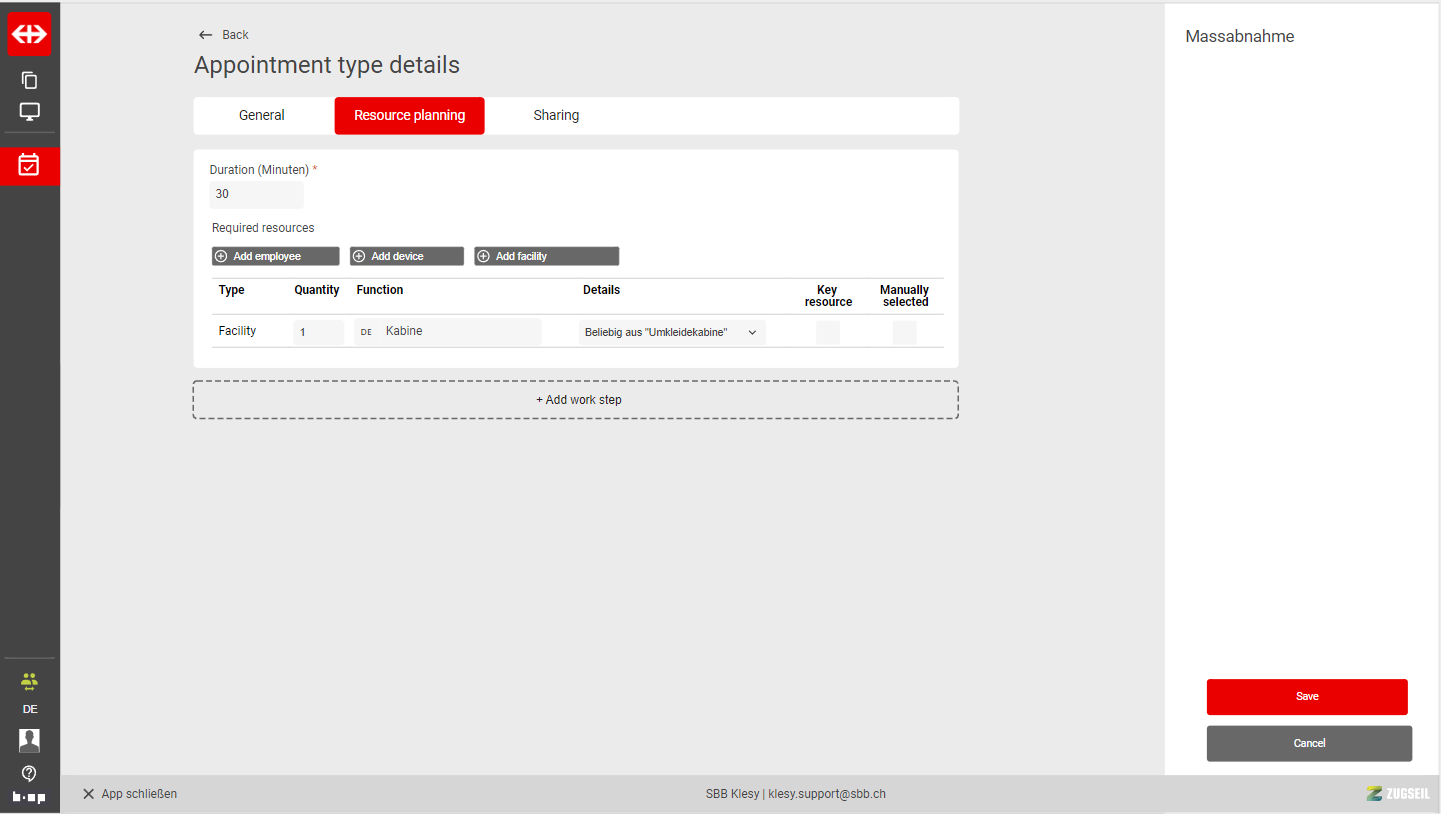Open the user profile avatar icon
Viewport: 1441px width, 814px height.
click(x=29, y=740)
